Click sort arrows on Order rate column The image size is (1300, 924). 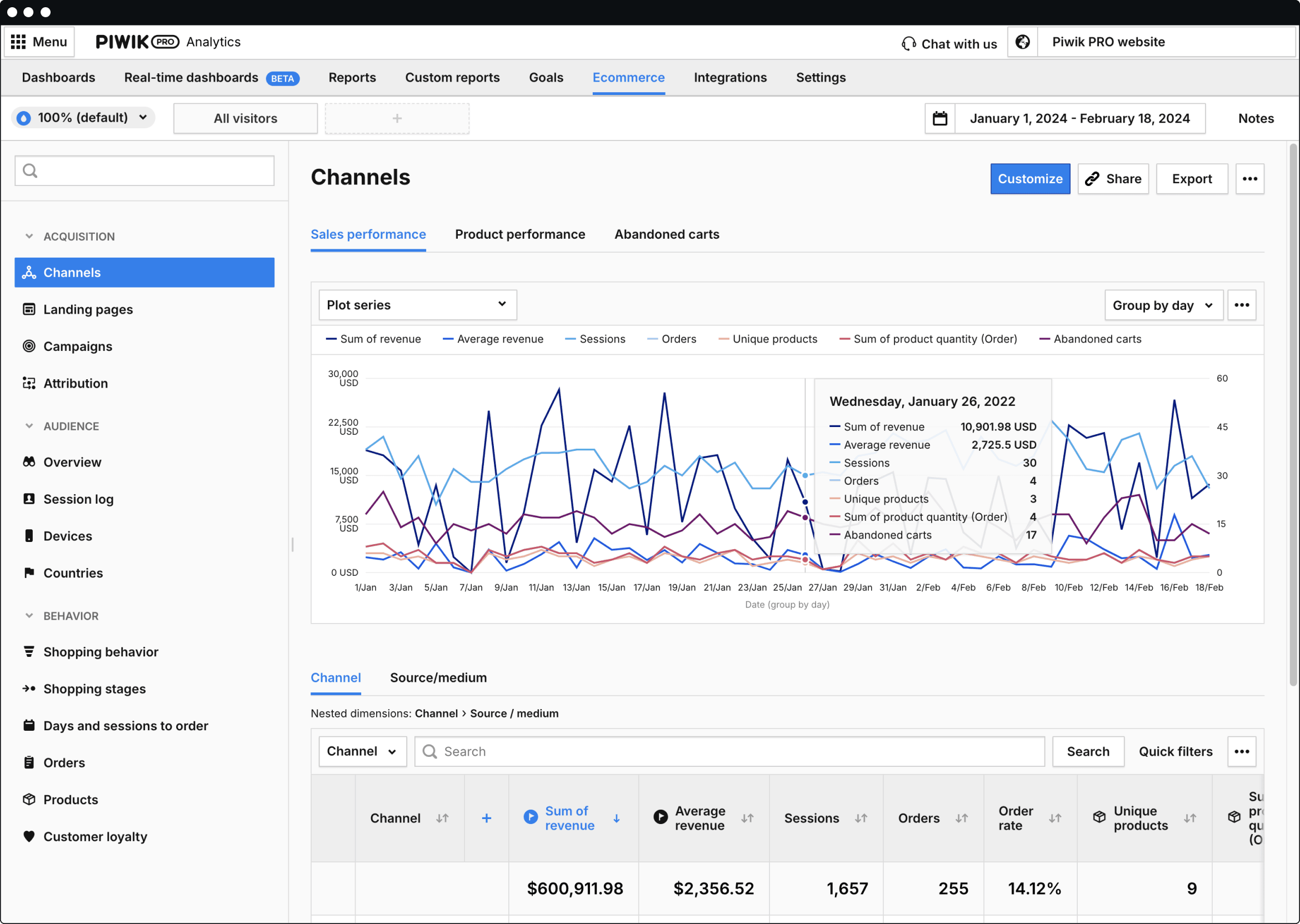[1054, 818]
